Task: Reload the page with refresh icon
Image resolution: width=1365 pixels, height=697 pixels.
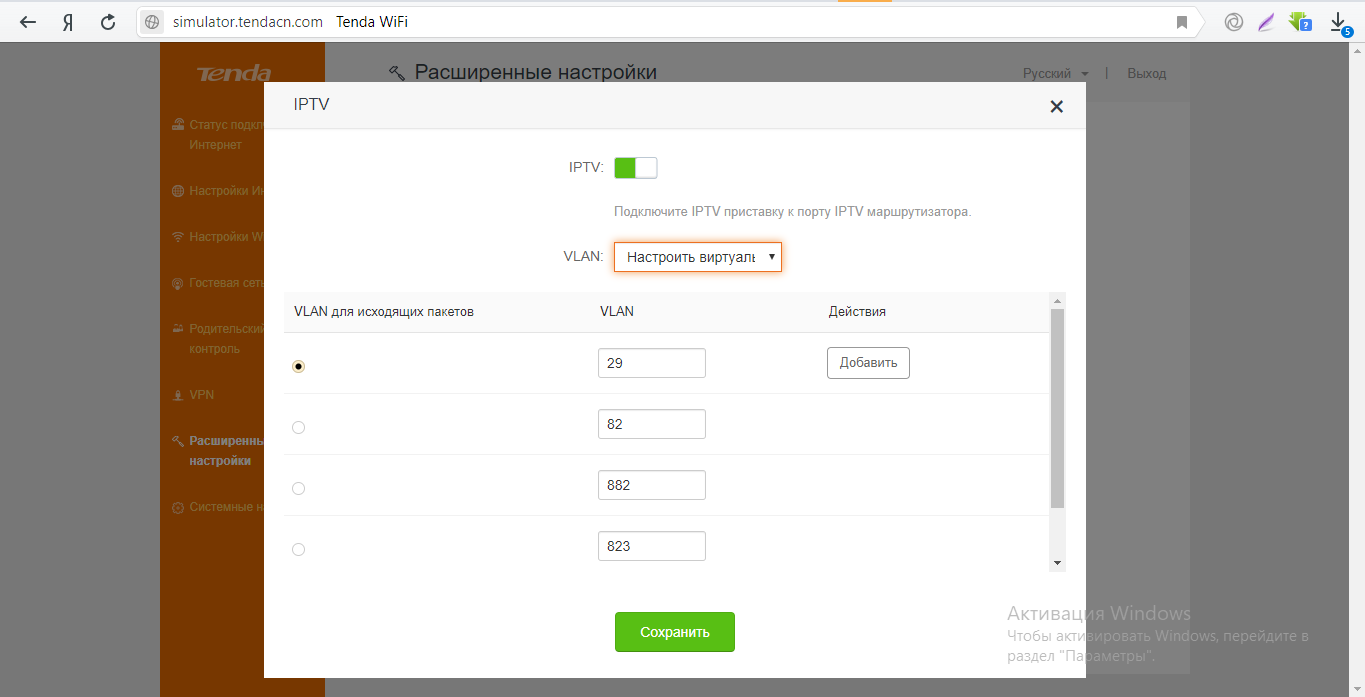Action: coord(108,22)
